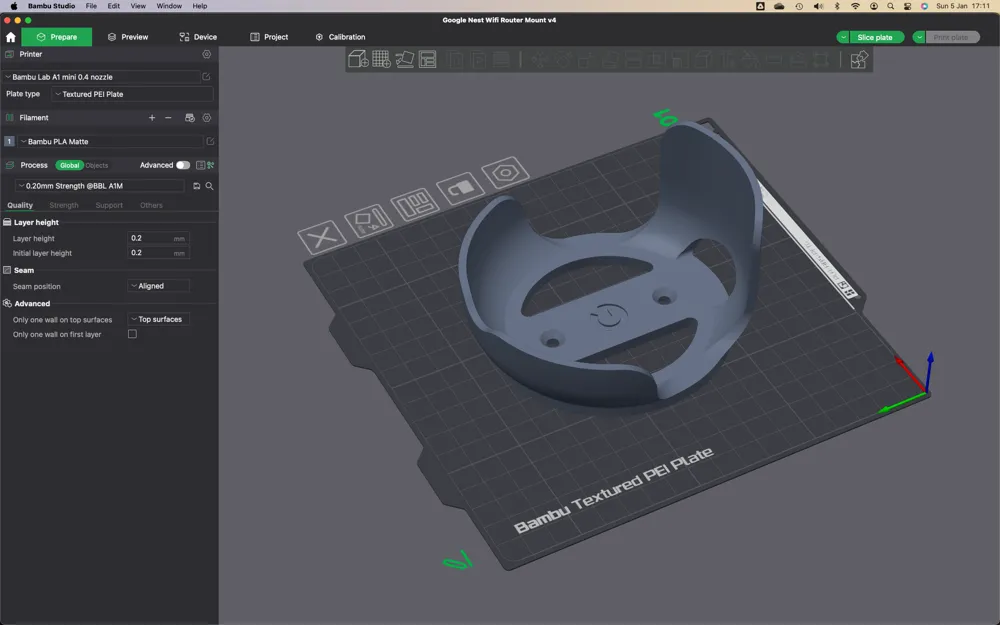Add a model with the cube-plus icon

(x=358, y=59)
